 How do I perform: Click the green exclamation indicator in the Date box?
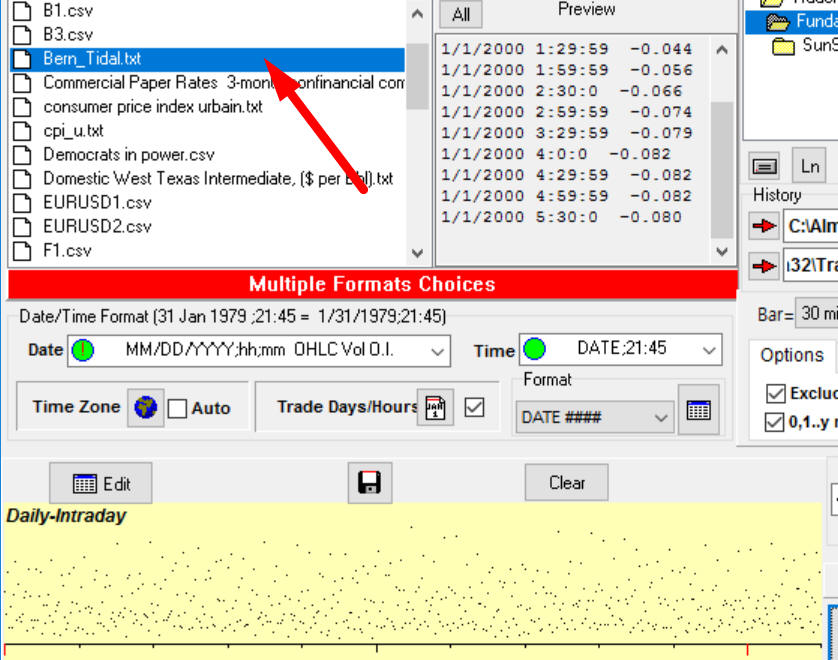tap(83, 350)
